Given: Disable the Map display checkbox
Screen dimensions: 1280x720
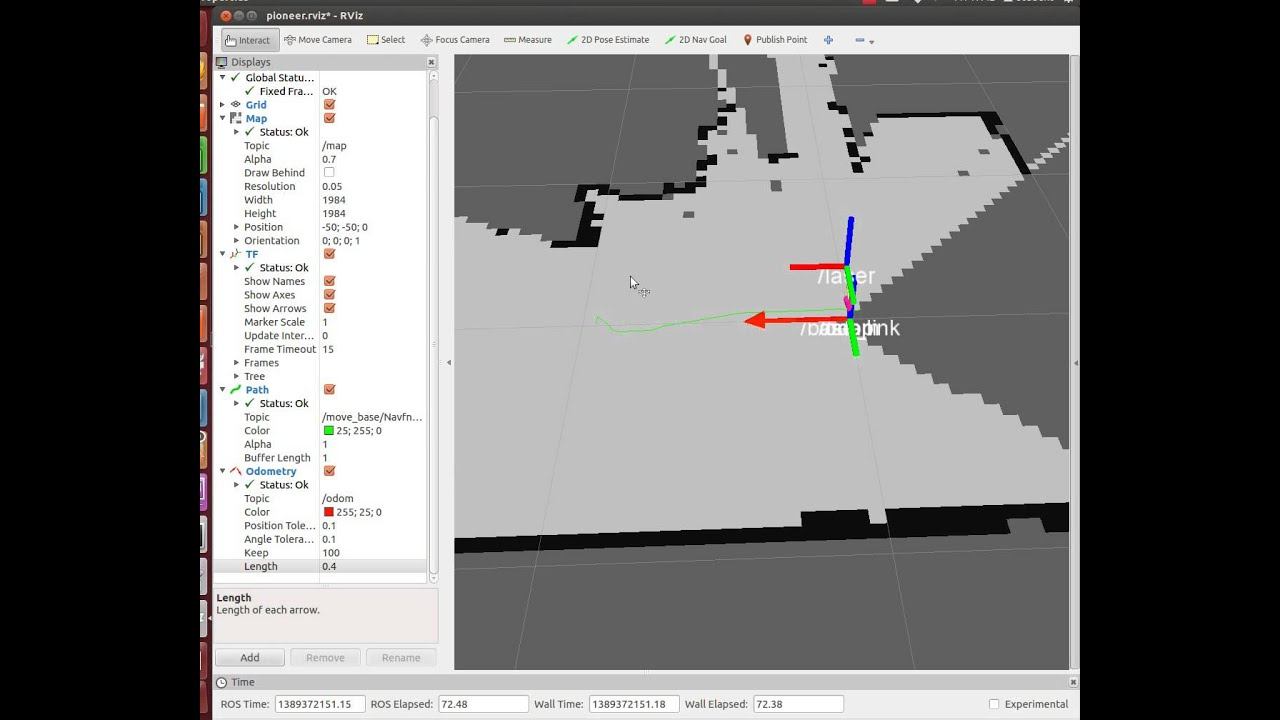Looking at the screenshot, I should (x=329, y=118).
